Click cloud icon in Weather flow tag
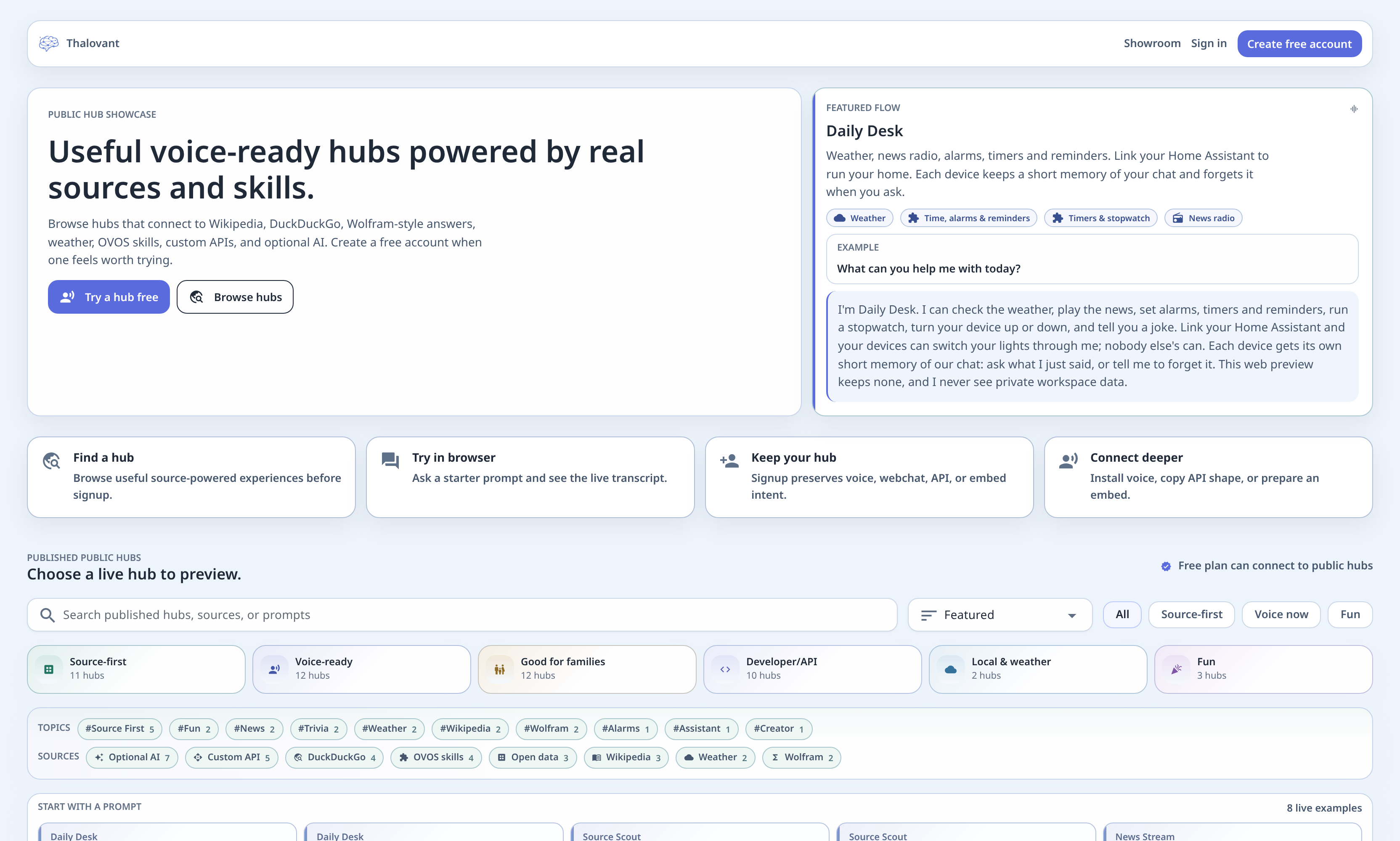This screenshot has width=1400, height=841. point(839,218)
